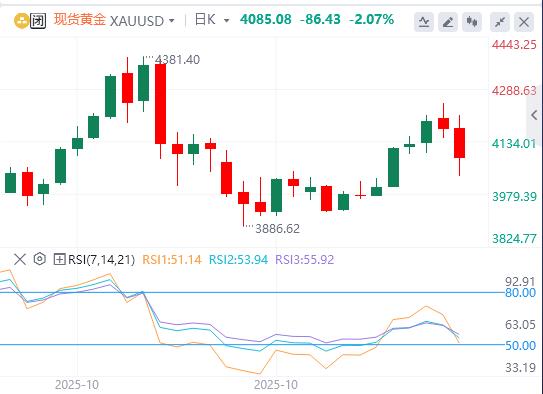Click the 闭 market closed badge
543x394 pixels.
pos(37,21)
